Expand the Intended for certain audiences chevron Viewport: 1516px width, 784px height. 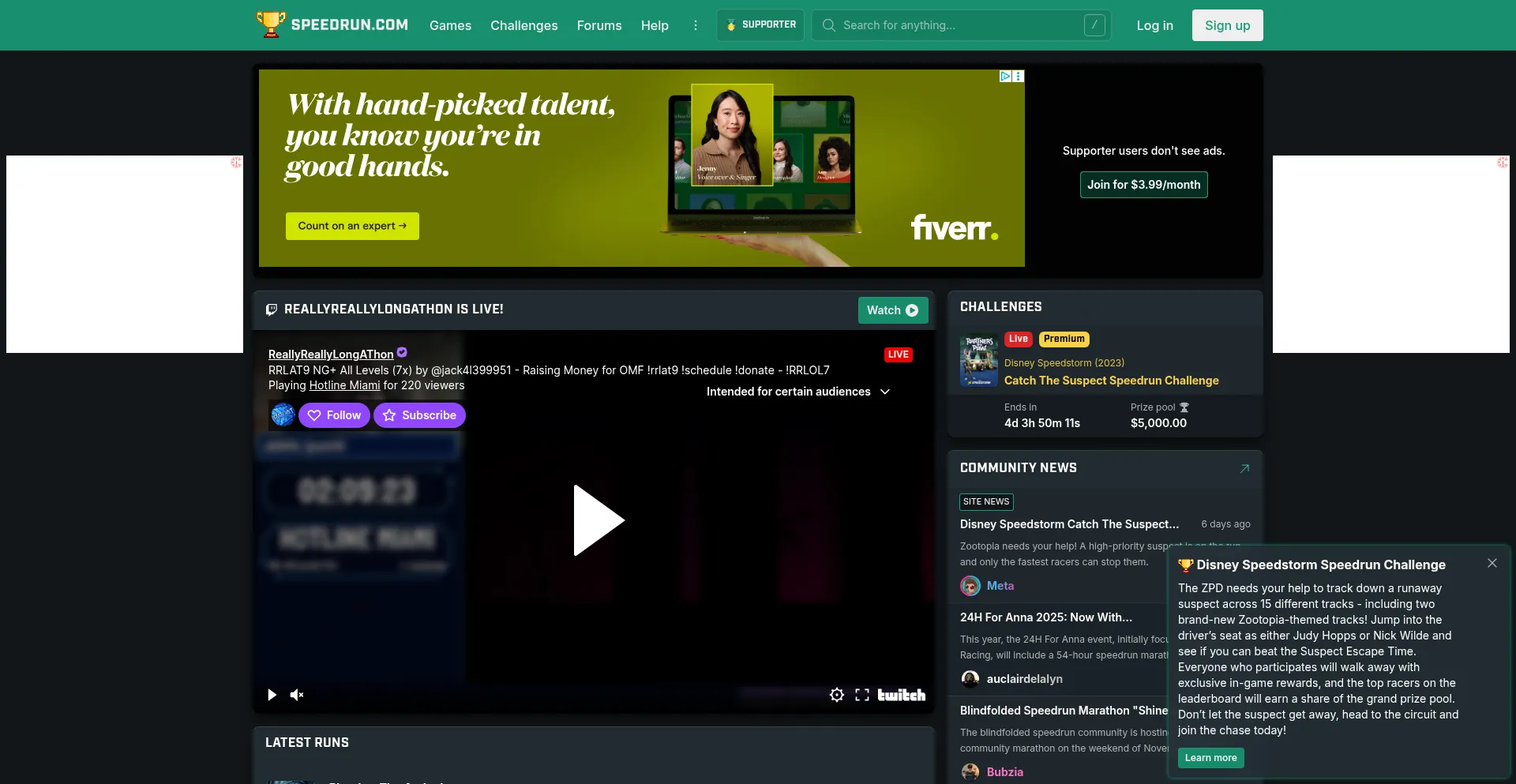(x=885, y=392)
